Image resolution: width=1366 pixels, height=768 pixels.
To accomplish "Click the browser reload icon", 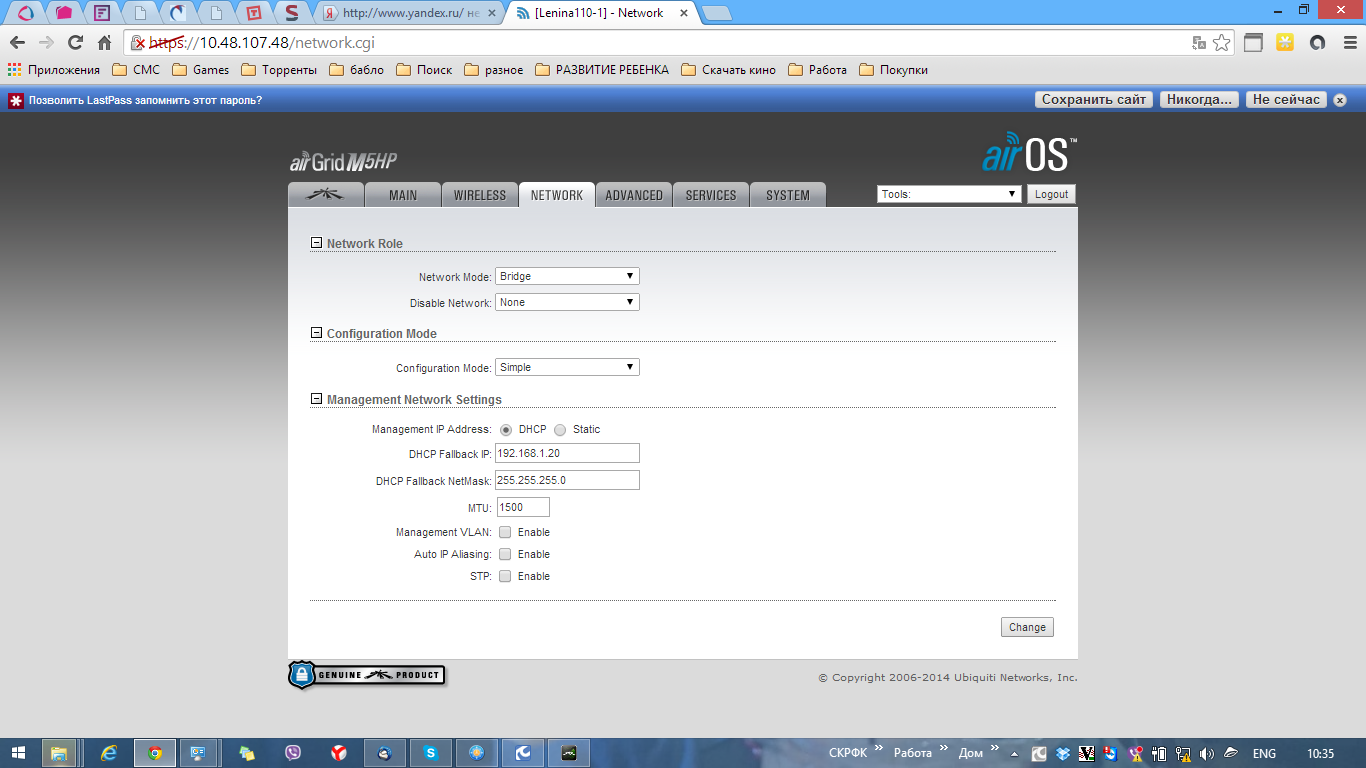I will coord(75,43).
